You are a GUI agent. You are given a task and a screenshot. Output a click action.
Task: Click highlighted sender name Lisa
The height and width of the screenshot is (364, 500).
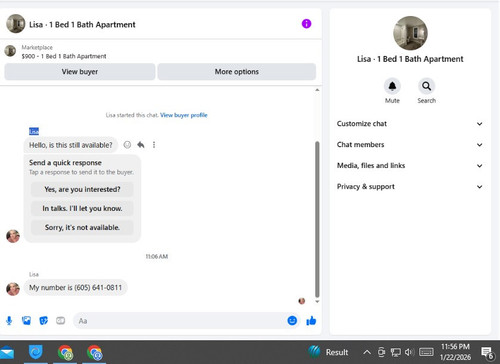click(x=34, y=131)
